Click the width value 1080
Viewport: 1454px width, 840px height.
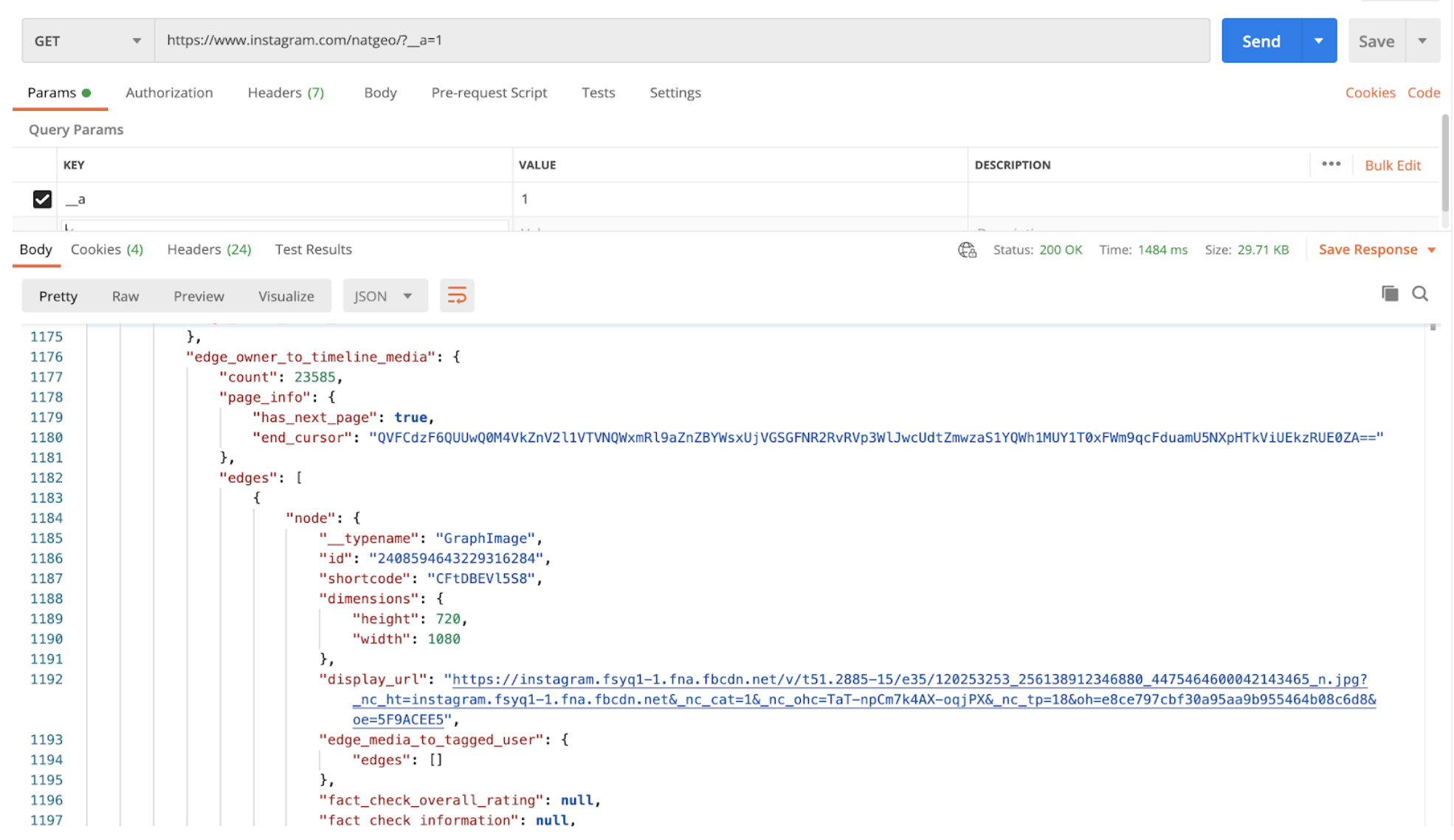pos(444,639)
